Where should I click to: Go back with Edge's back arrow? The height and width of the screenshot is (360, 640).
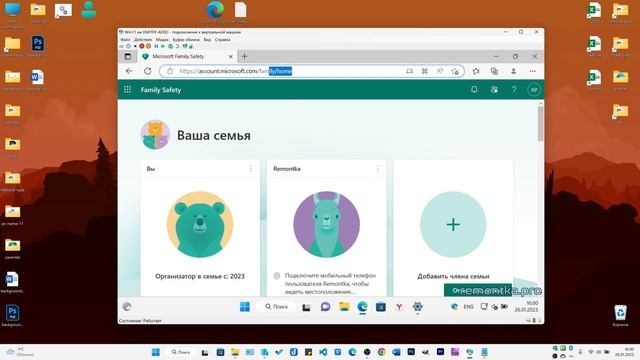tap(129, 71)
